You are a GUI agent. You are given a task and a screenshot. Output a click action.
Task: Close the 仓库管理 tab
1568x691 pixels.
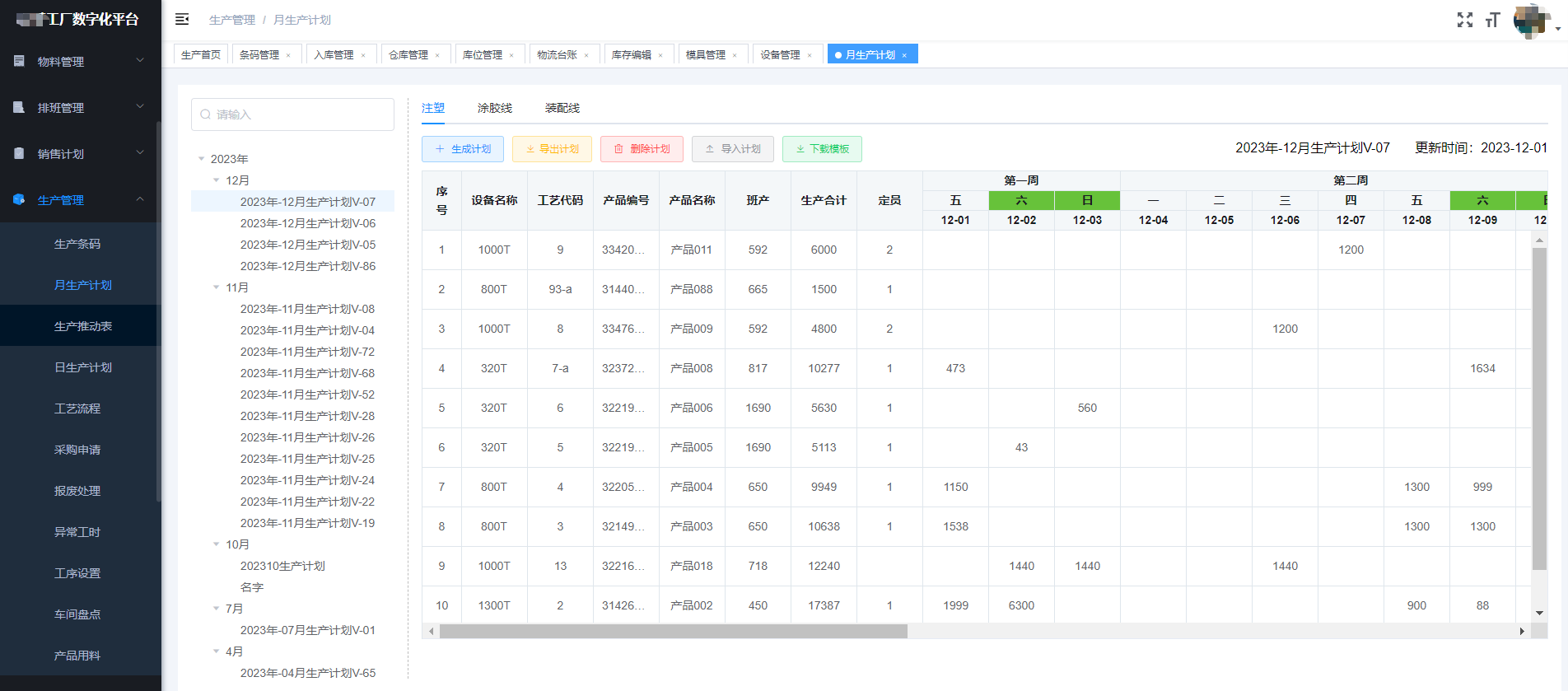point(437,55)
